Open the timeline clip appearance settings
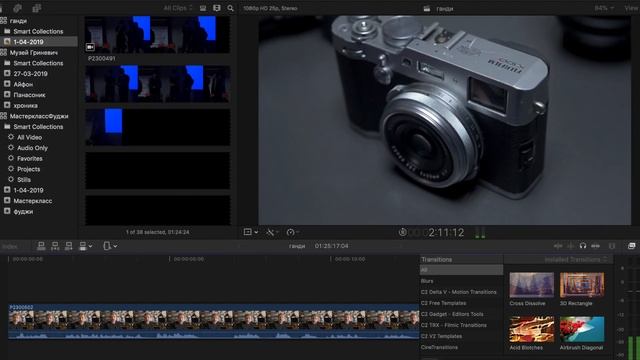This screenshot has width=640, height=360. 612,246
